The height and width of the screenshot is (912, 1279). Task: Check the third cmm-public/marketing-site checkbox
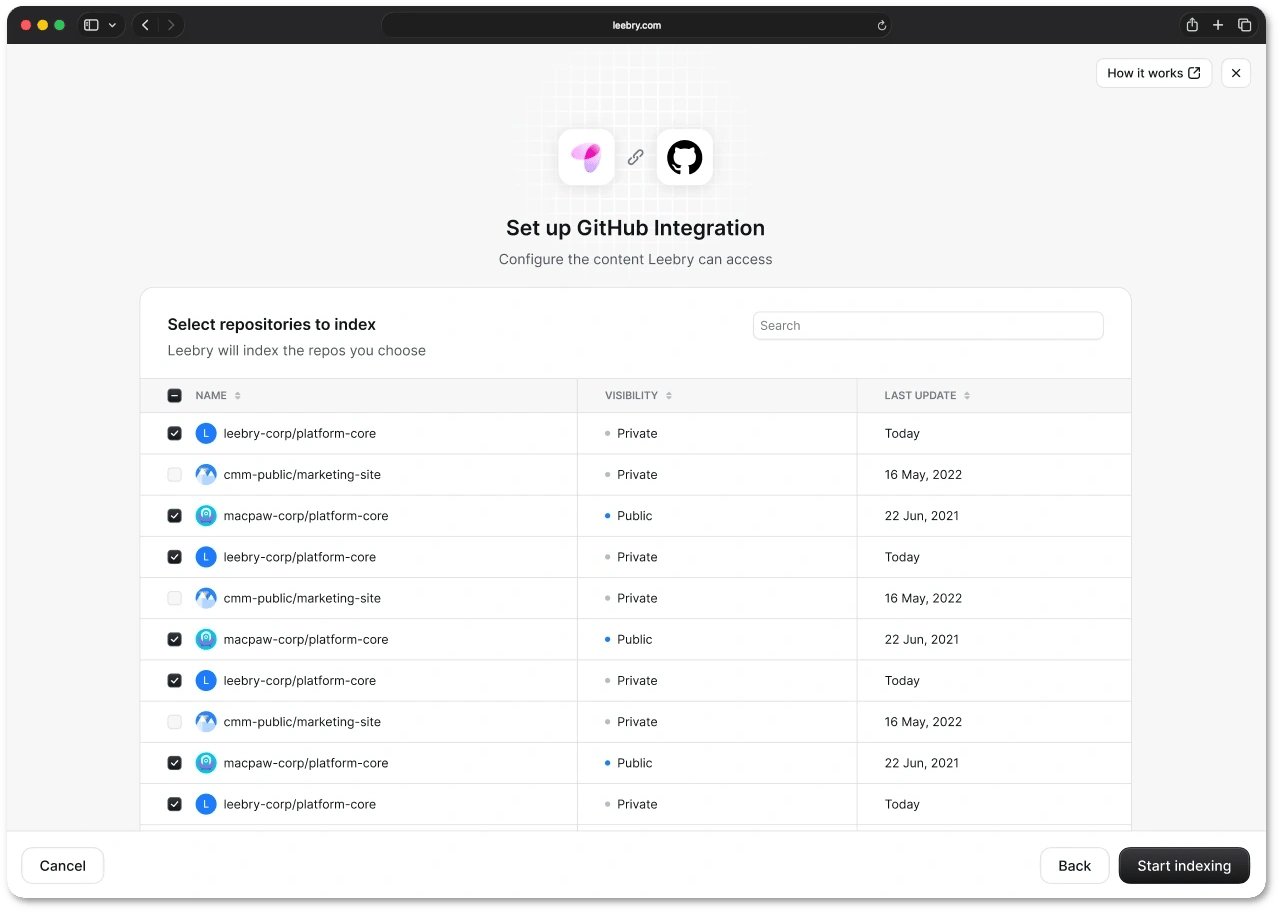coord(175,722)
